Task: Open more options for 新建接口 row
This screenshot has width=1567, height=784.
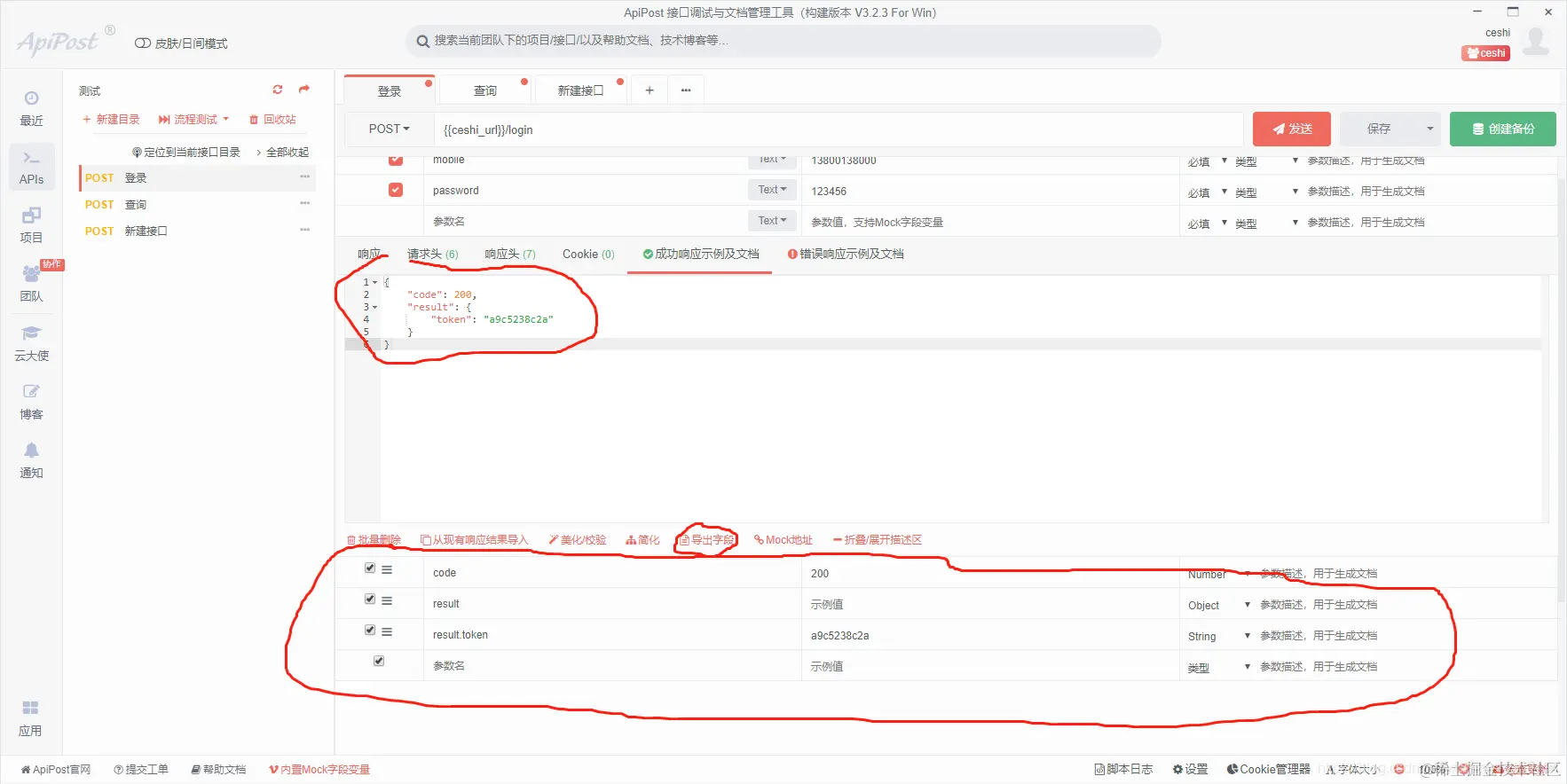Action: [x=305, y=231]
